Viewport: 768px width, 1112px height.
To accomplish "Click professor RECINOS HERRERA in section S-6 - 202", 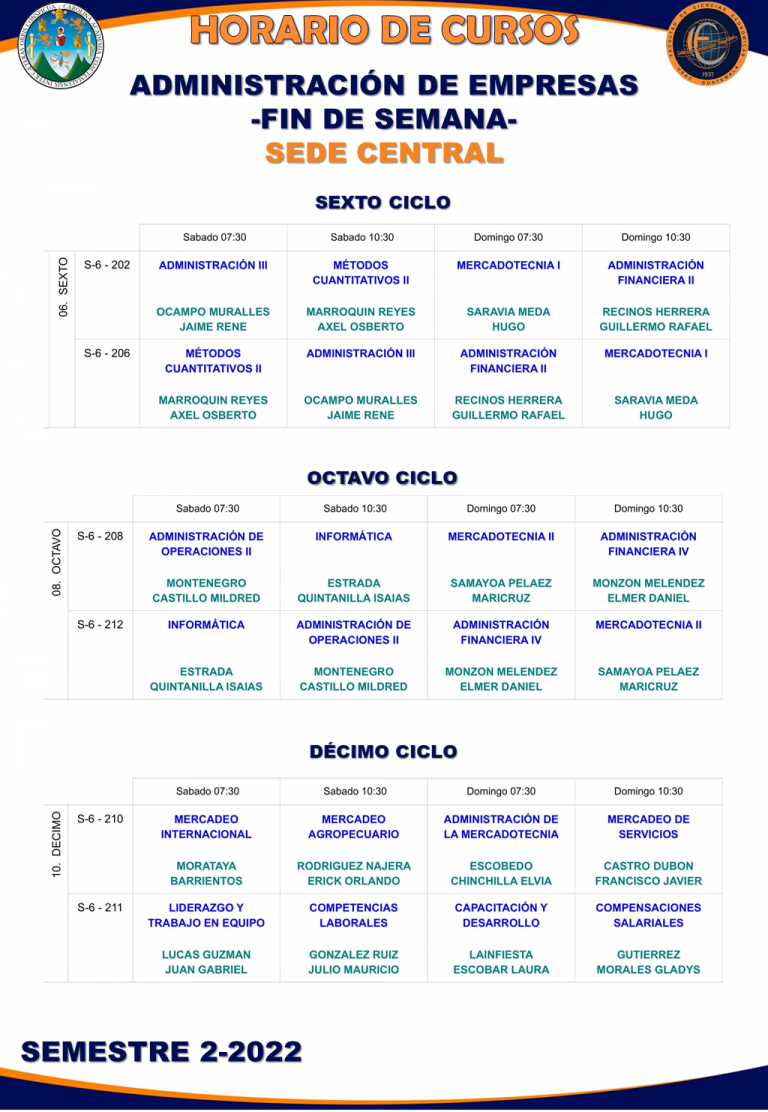I will tap(655, 319).
